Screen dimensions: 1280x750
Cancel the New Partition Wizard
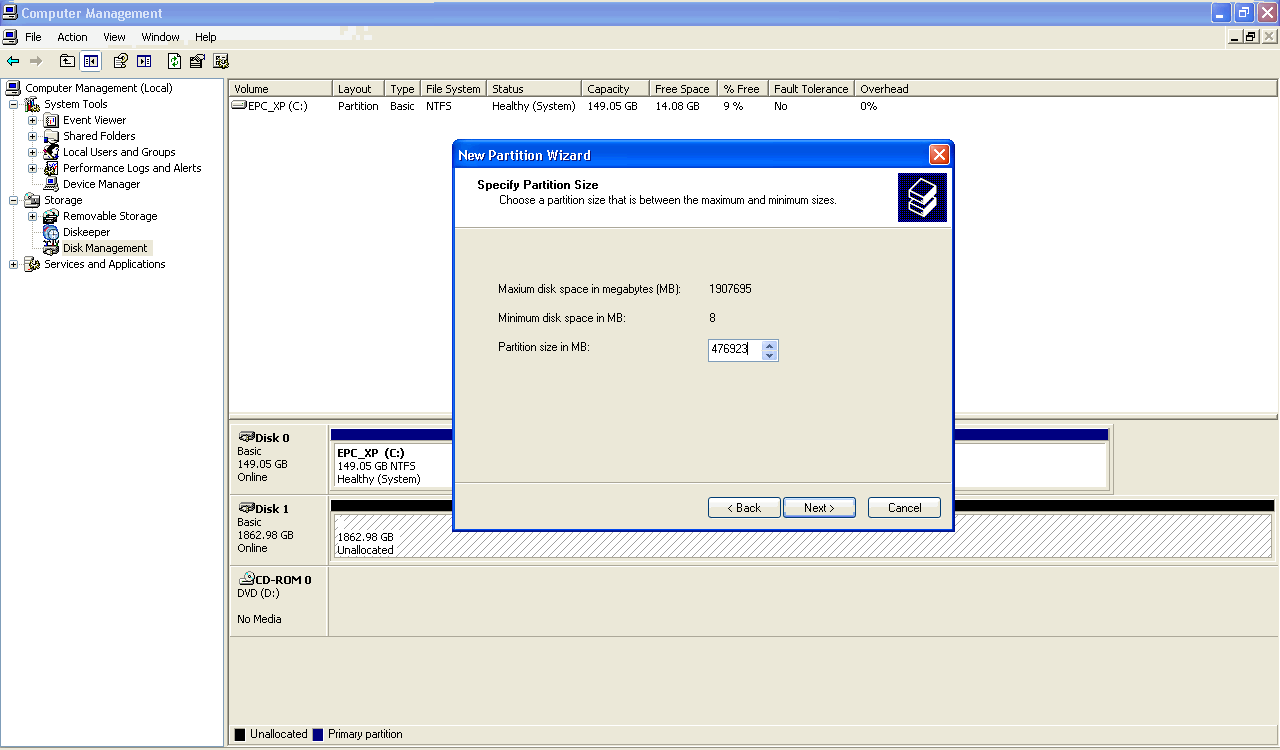904,508
